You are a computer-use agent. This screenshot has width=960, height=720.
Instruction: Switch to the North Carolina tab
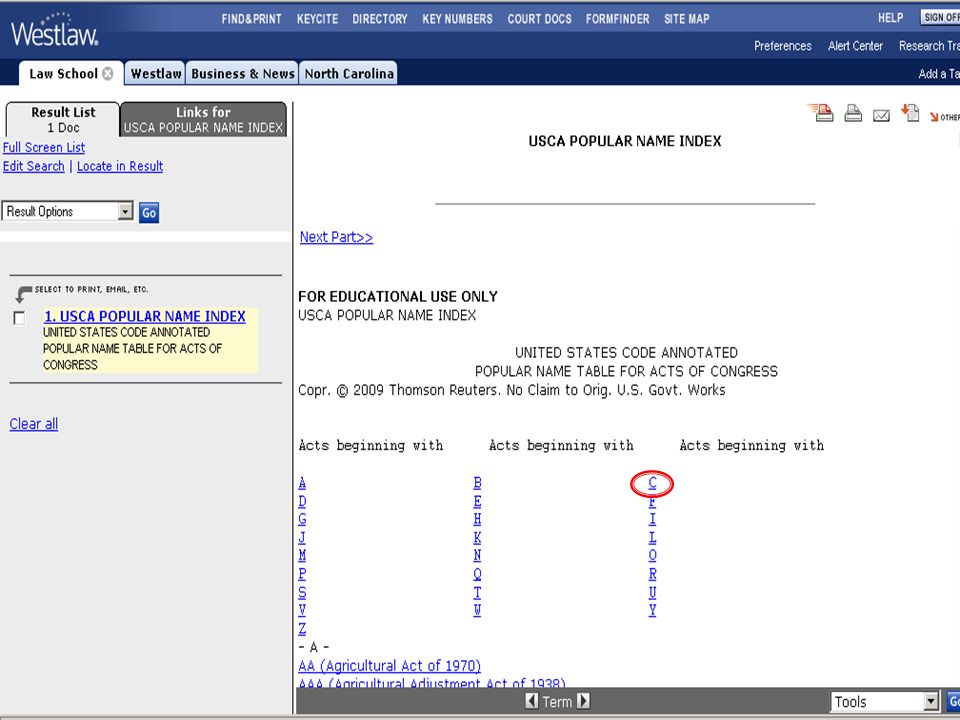(x=349, y=73)
